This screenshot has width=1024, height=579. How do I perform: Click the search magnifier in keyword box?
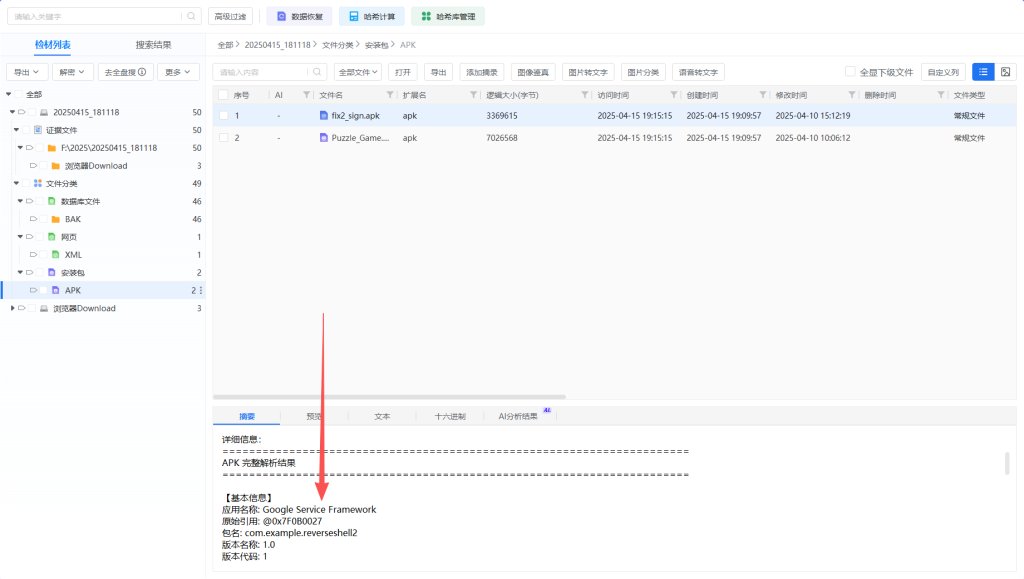tap(191, 16)
